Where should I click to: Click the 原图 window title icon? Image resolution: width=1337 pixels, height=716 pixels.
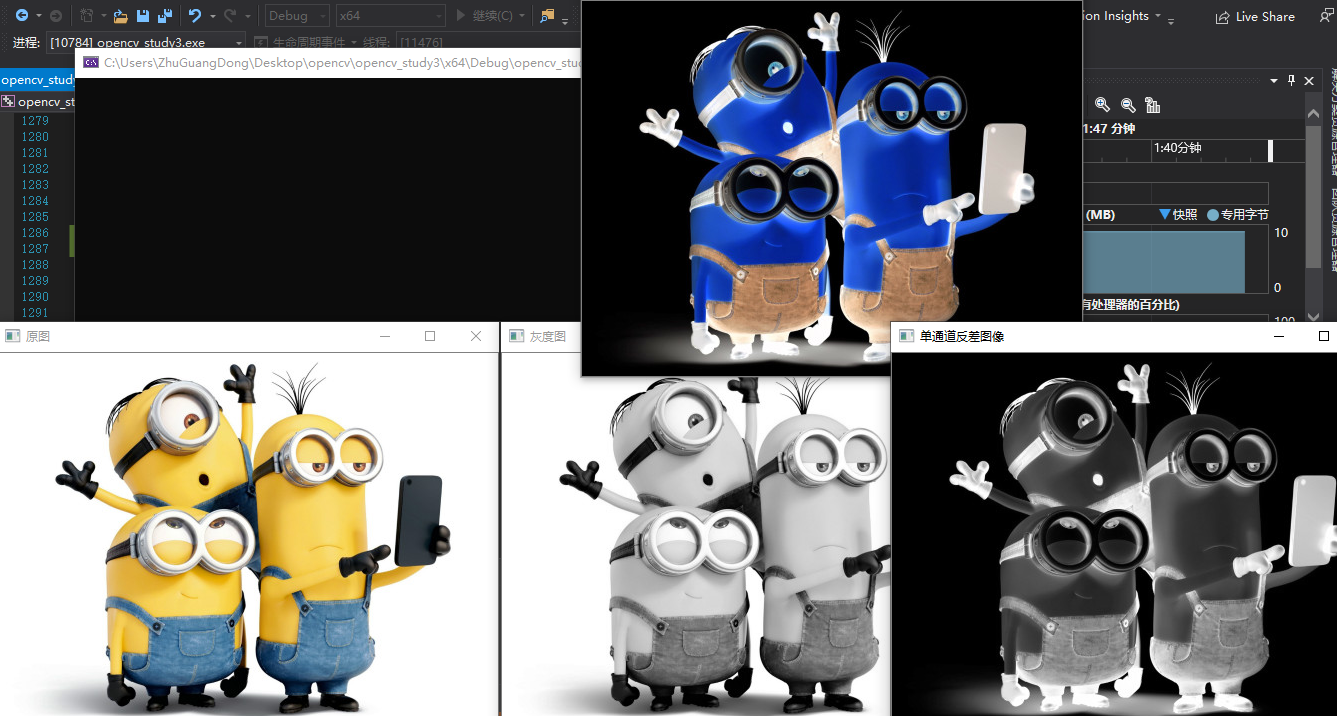pyautogui.click(x=13, y=336)
